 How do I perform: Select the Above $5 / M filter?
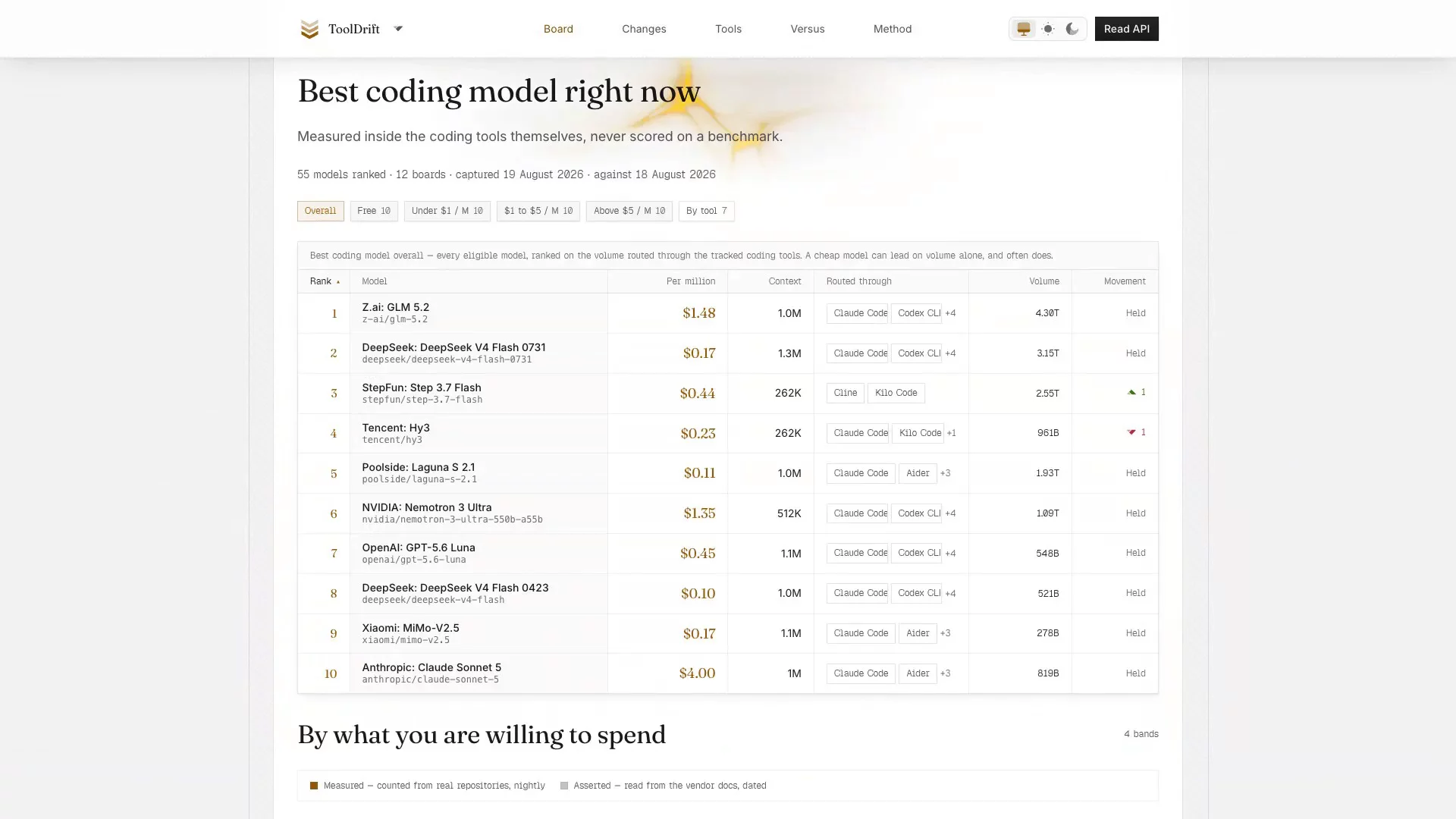click(x=629, y=211)
